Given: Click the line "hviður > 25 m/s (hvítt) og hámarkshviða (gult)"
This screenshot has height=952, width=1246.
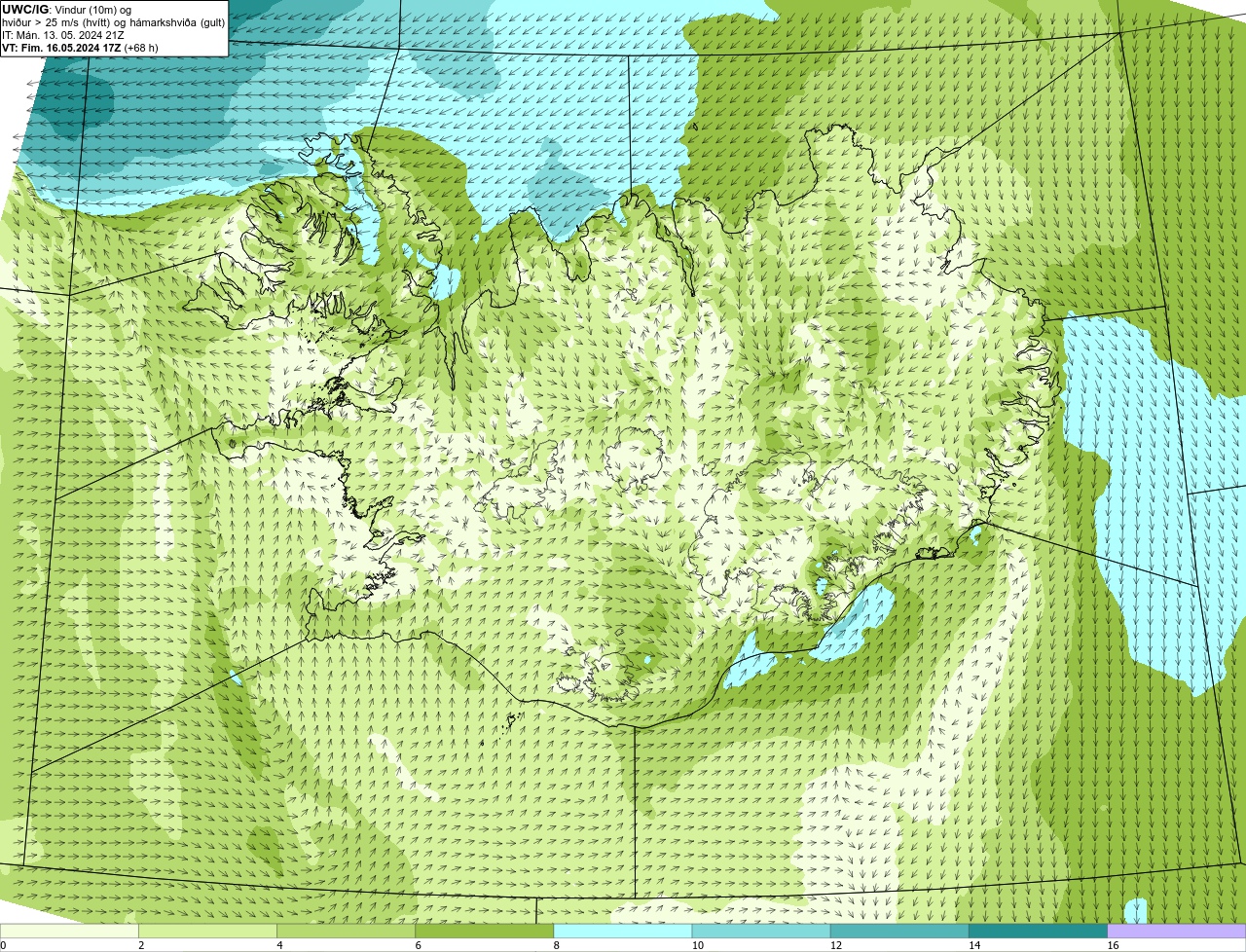Looking at the screenshot, I should (x=113, y=22).
